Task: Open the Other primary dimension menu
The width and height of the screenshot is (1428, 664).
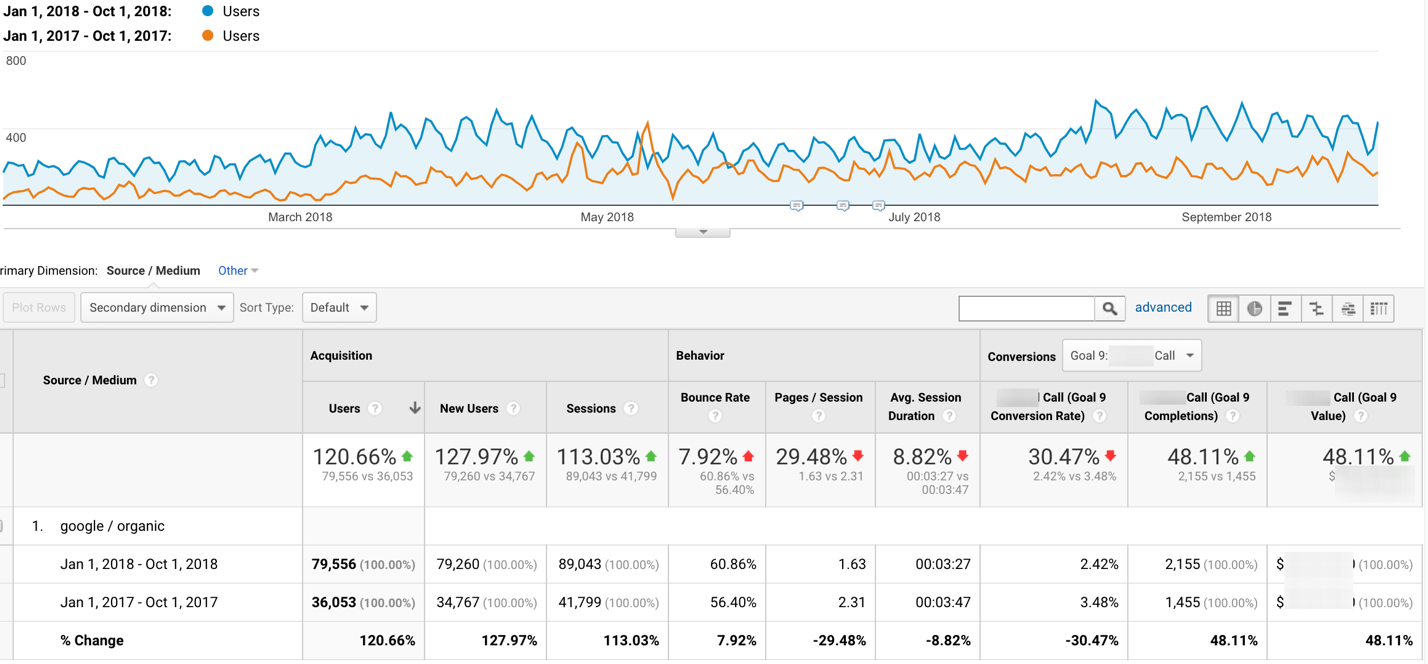Action: coord(238,271)
